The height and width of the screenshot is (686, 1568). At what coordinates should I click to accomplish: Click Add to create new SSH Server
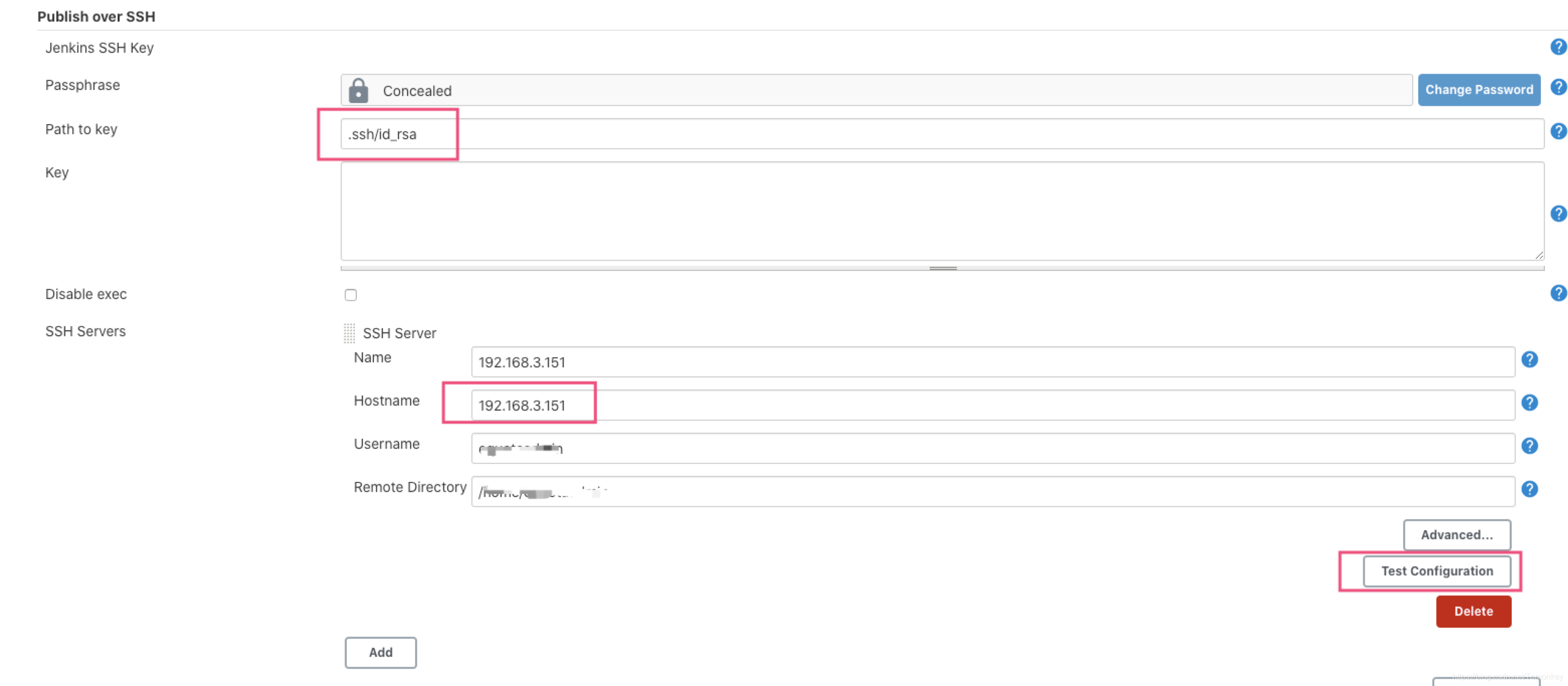coord(381,652)
